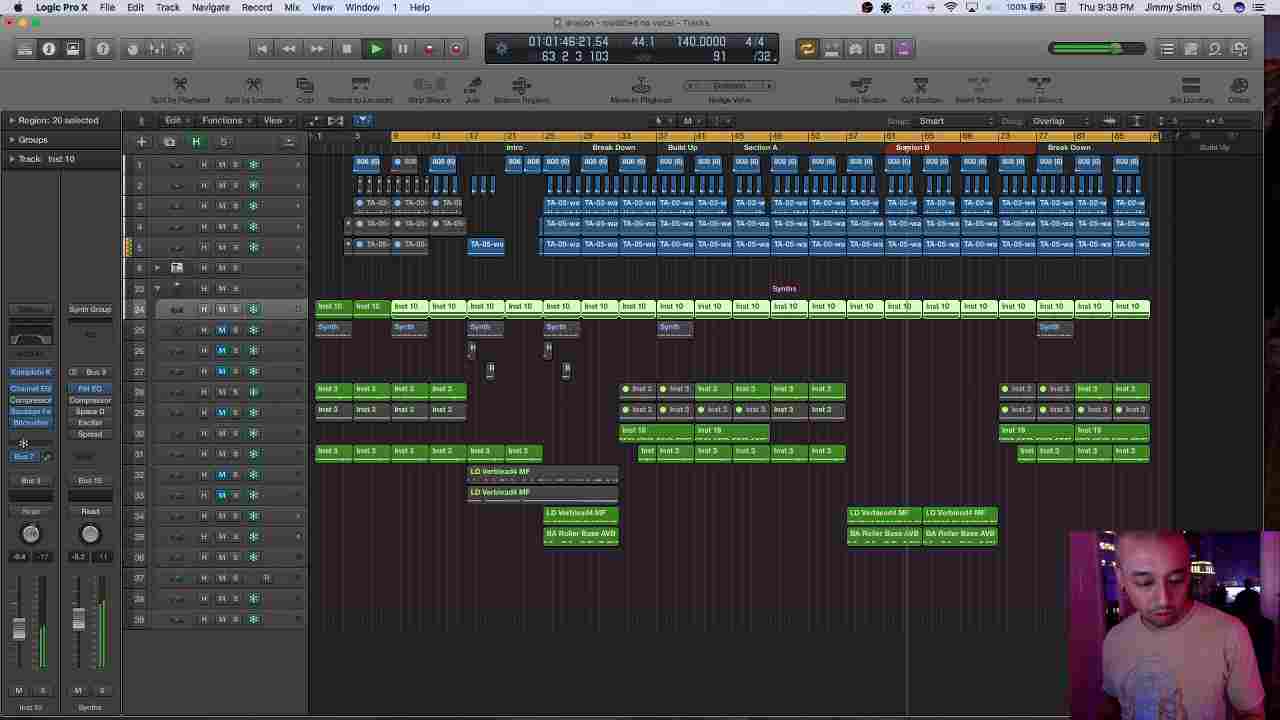Screen dimensions: 1280x720
Task: Open the Functions menu in tracks area
Action: coord(222,121)
